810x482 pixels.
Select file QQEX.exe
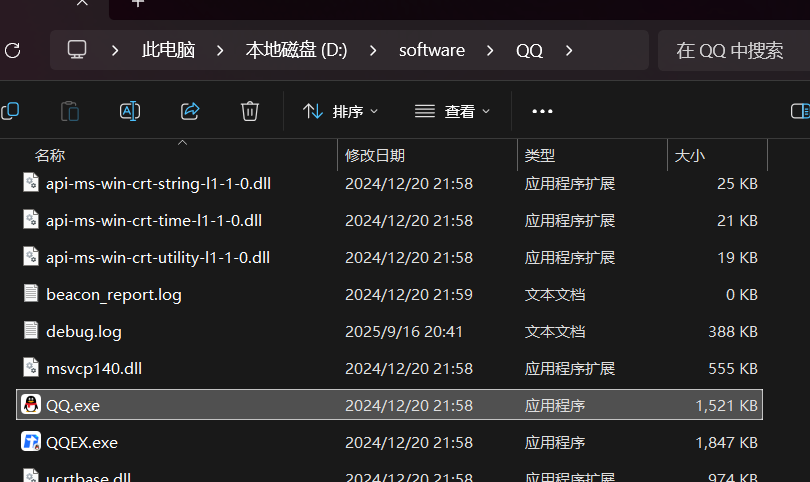click(82, 443)
